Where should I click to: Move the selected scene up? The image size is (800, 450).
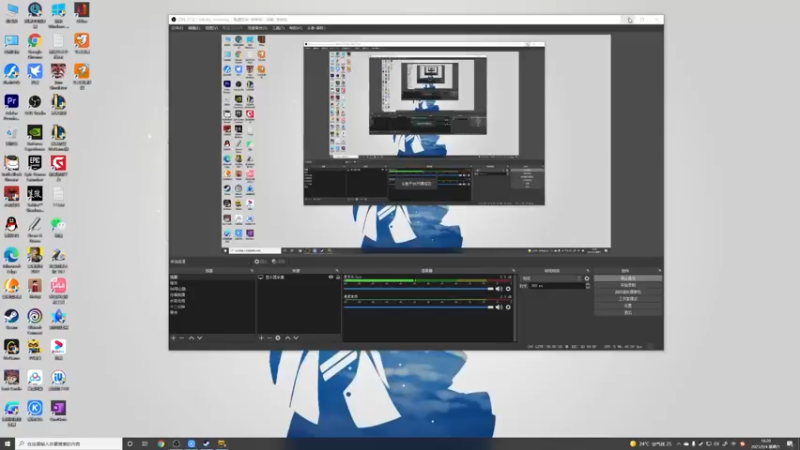click(191, 338)
